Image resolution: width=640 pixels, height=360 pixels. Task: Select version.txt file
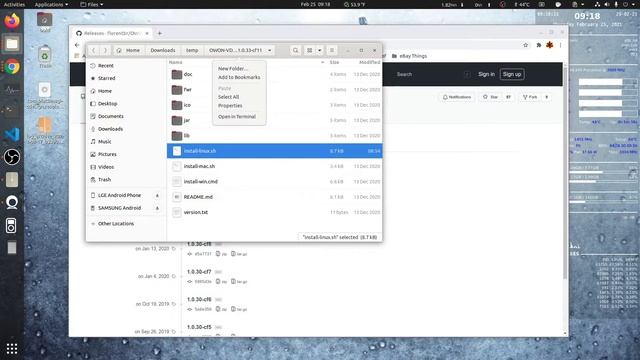pos(274,212)
